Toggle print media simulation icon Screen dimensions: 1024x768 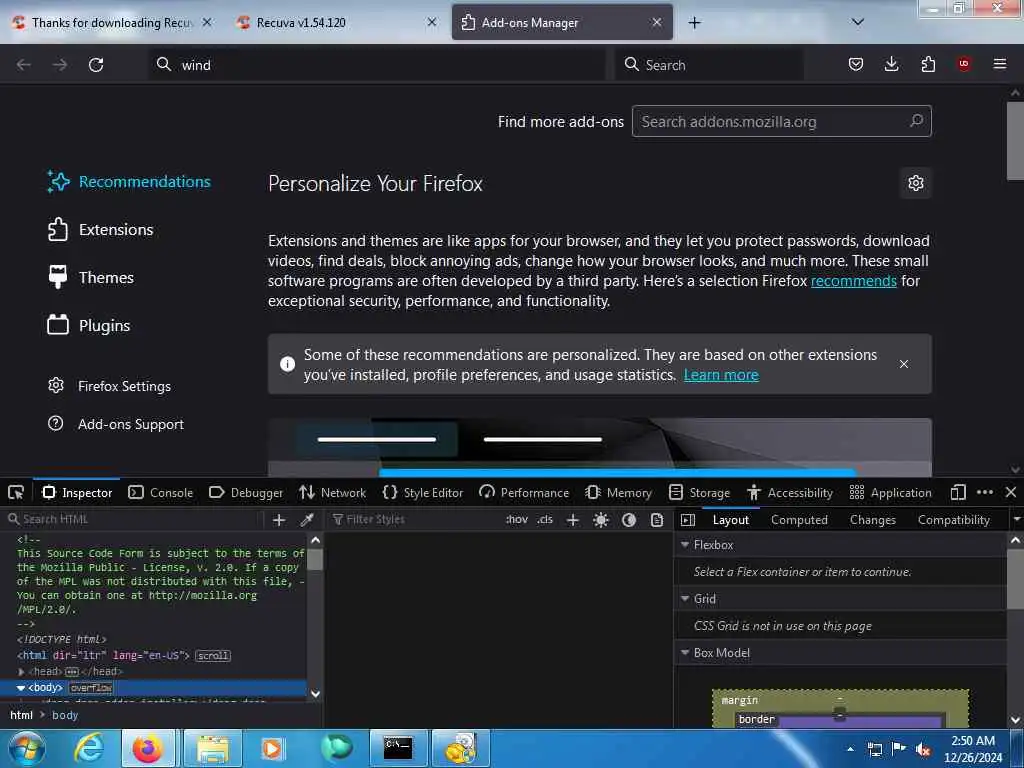[657, 520]
